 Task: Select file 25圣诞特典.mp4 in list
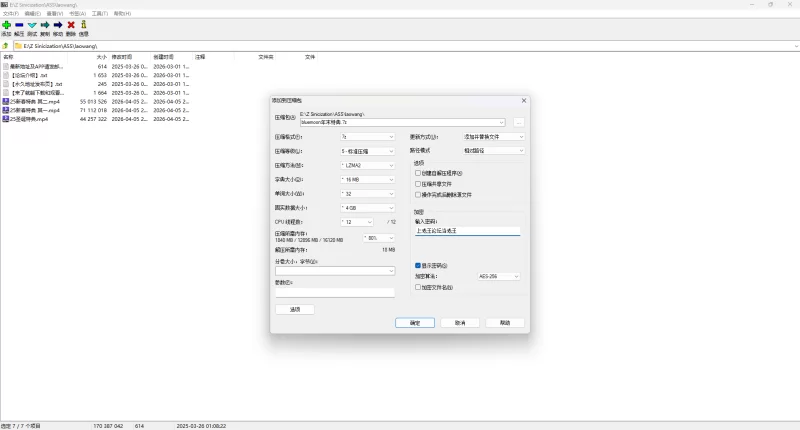pyautogui.click(x=29, y=119)
